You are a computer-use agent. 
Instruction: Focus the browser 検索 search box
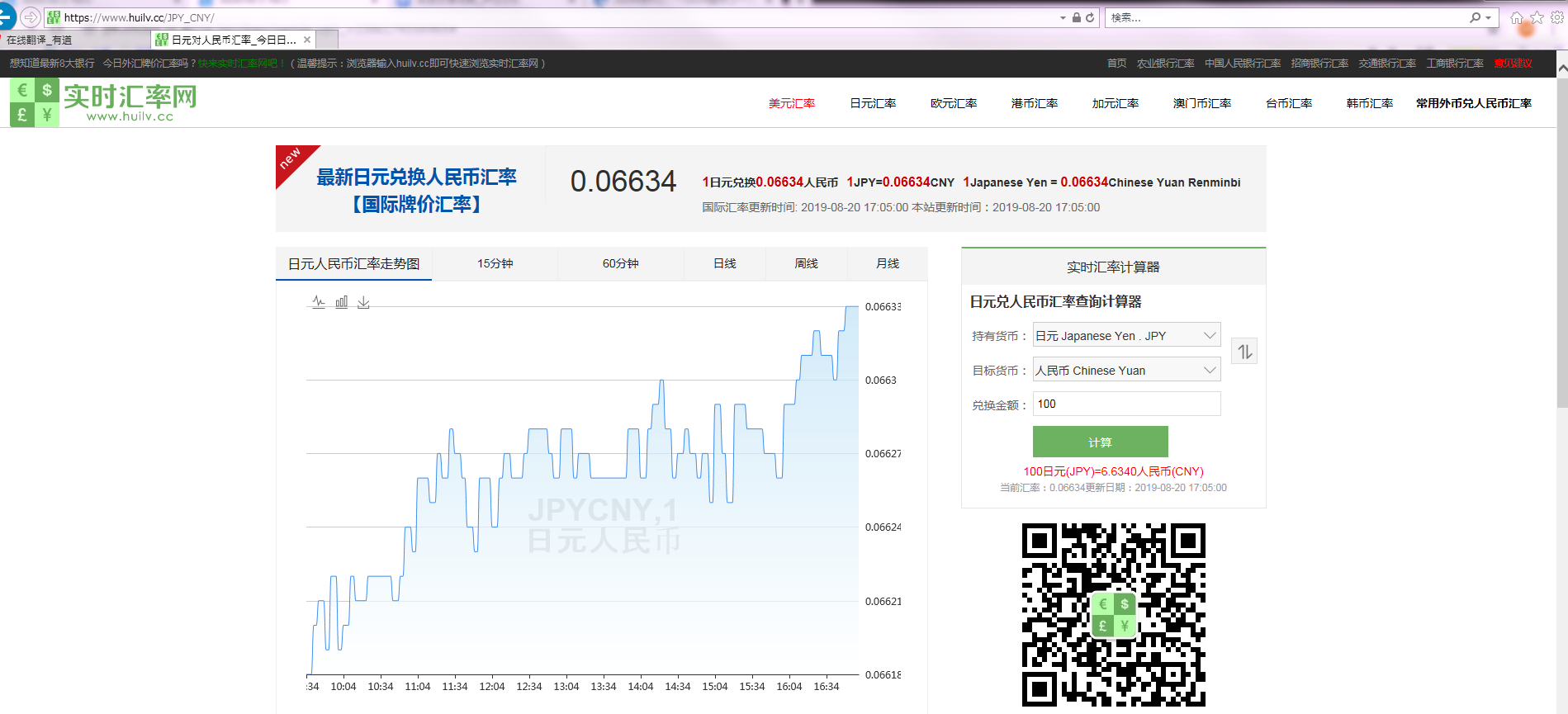pyautogui.click(x=1286, y=17)
